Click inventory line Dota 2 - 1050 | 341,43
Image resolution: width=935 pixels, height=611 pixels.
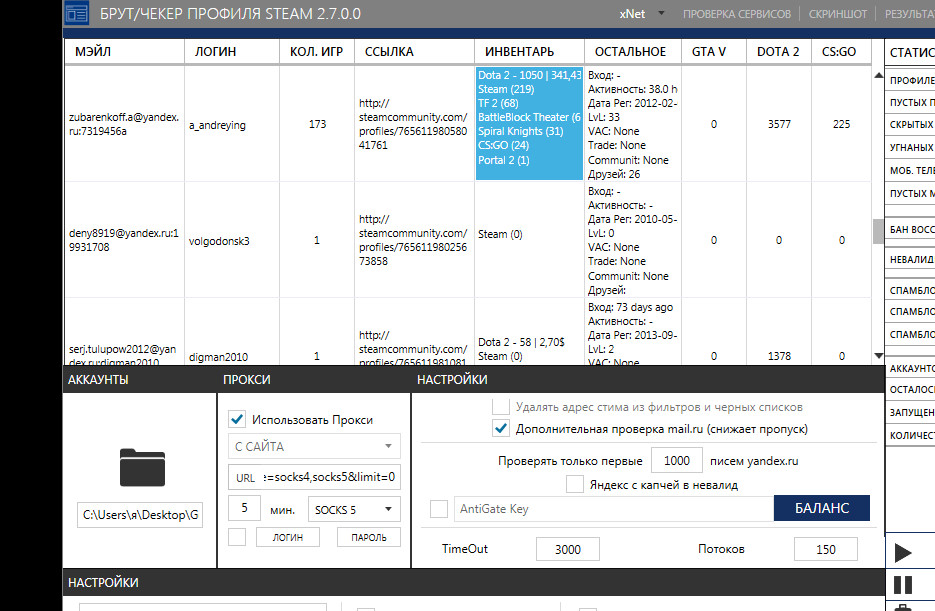pos(530,75)
